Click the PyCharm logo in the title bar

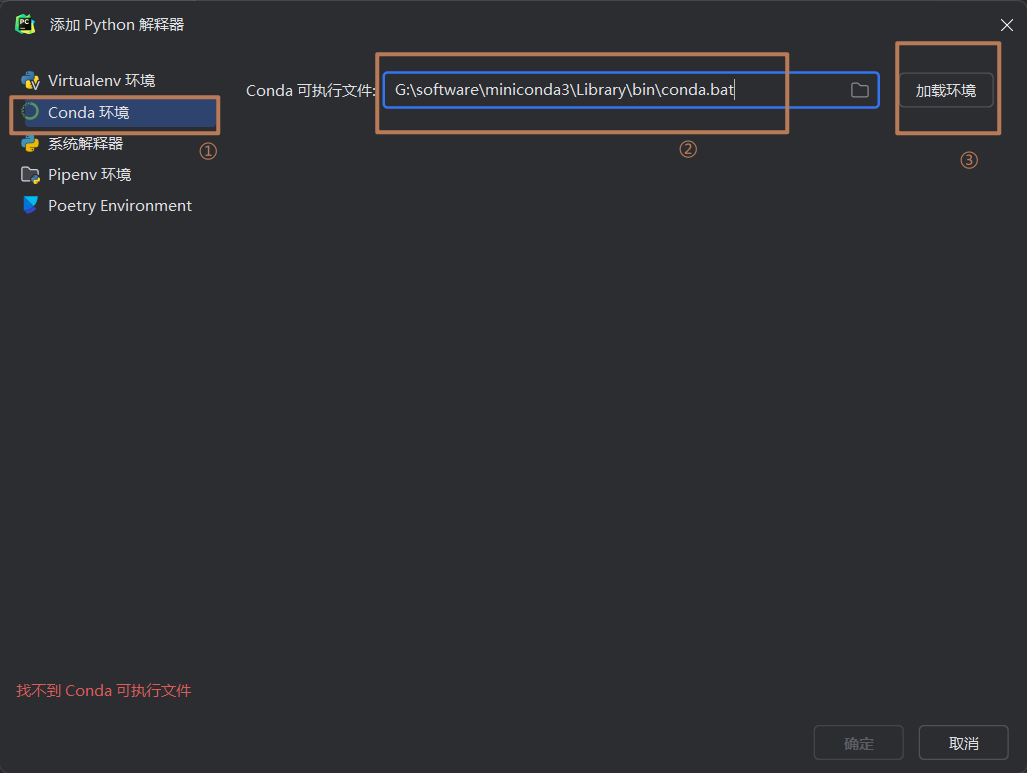(25, 24)
